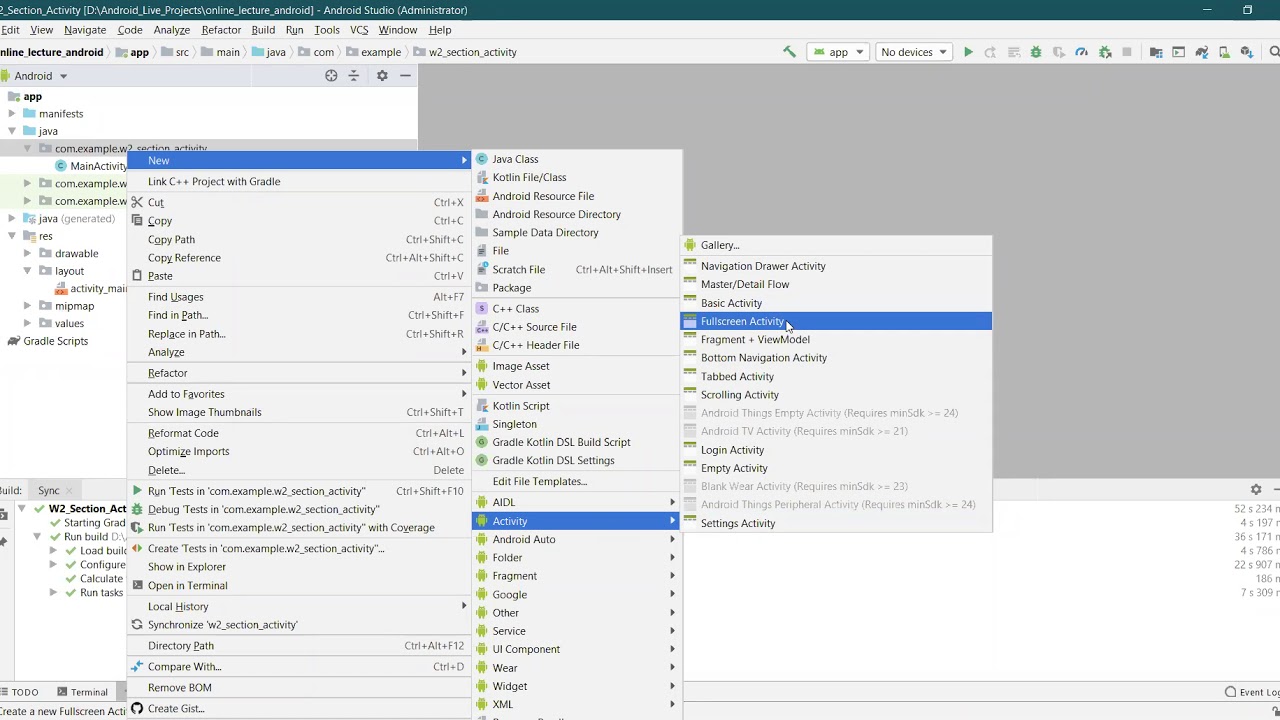Click Gallery... in the activity submenu

836,245
